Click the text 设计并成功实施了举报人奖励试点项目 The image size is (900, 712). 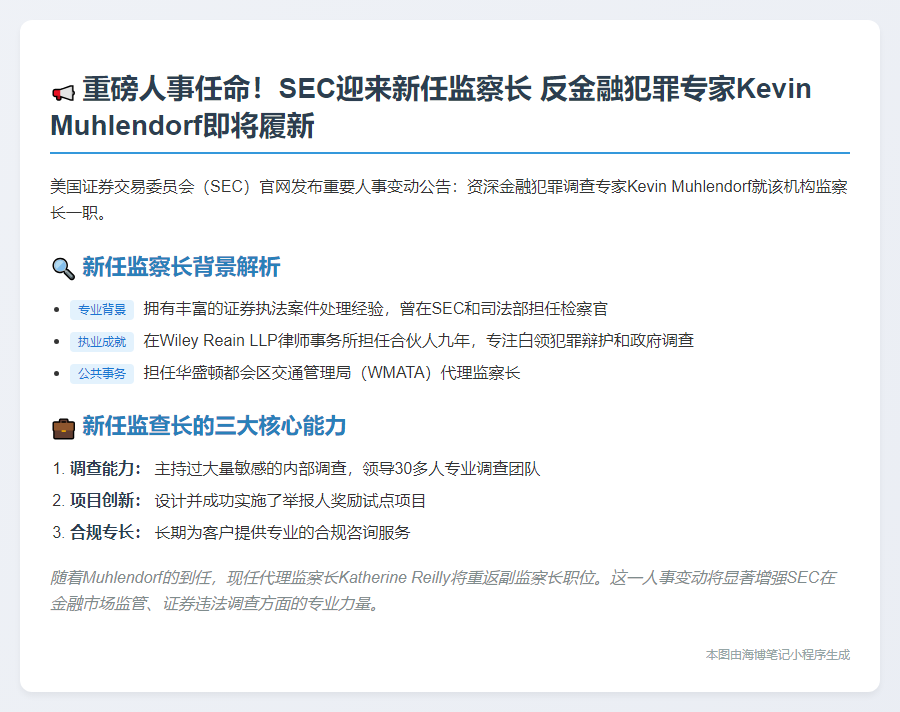(290, 501)
